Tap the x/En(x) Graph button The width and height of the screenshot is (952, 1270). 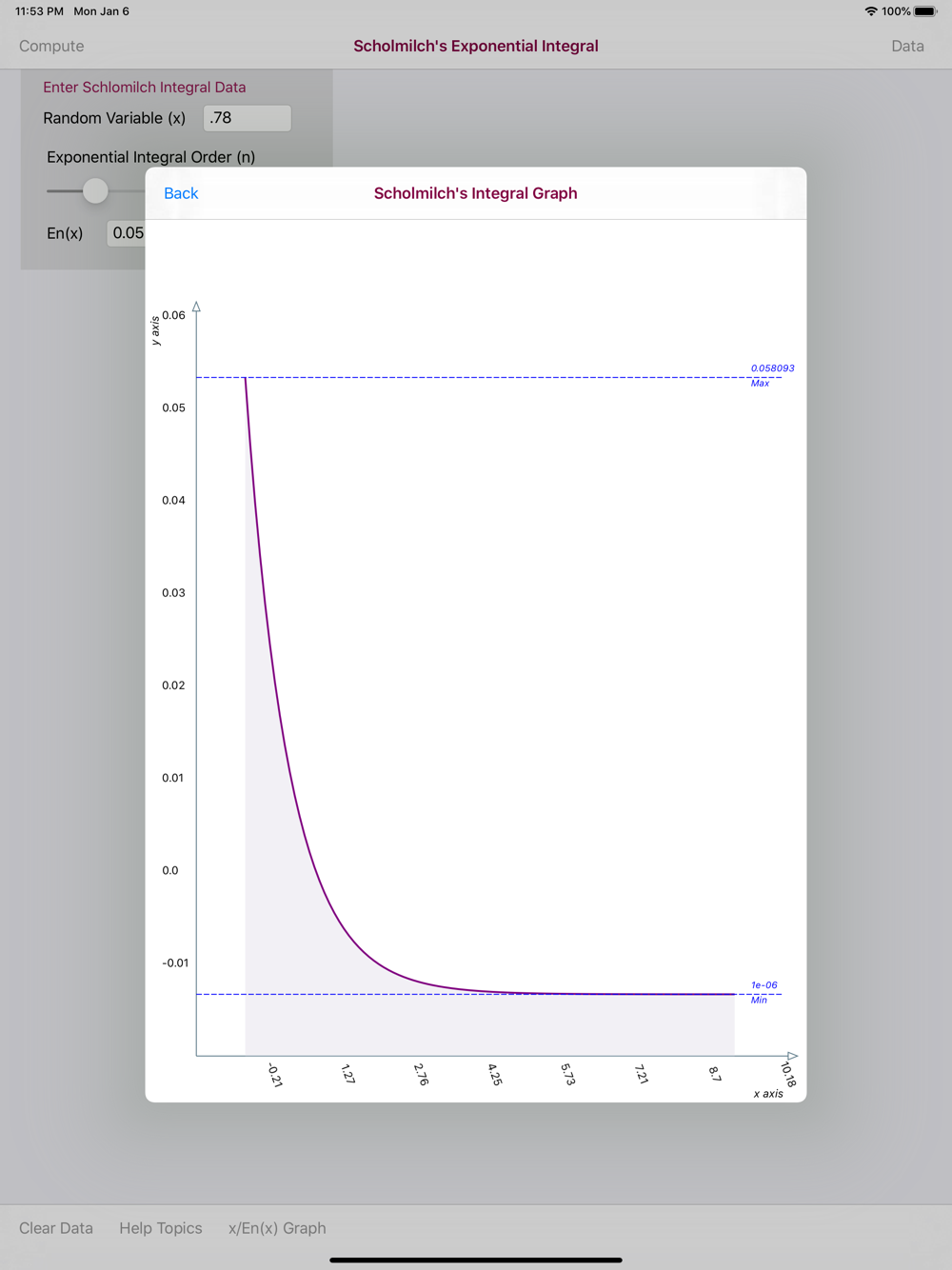tap(277, 1228)
